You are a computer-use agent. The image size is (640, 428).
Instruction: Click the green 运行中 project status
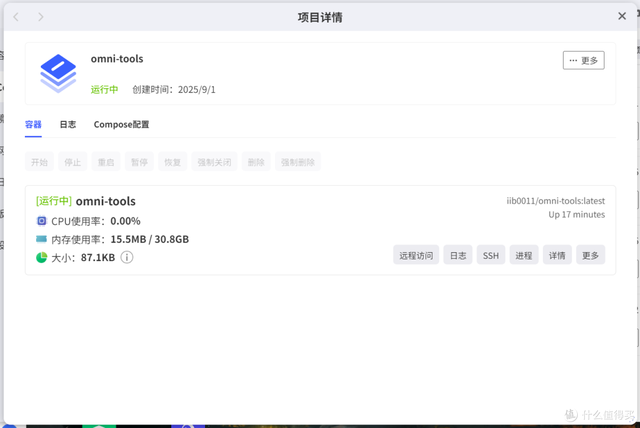coord(104,89)
